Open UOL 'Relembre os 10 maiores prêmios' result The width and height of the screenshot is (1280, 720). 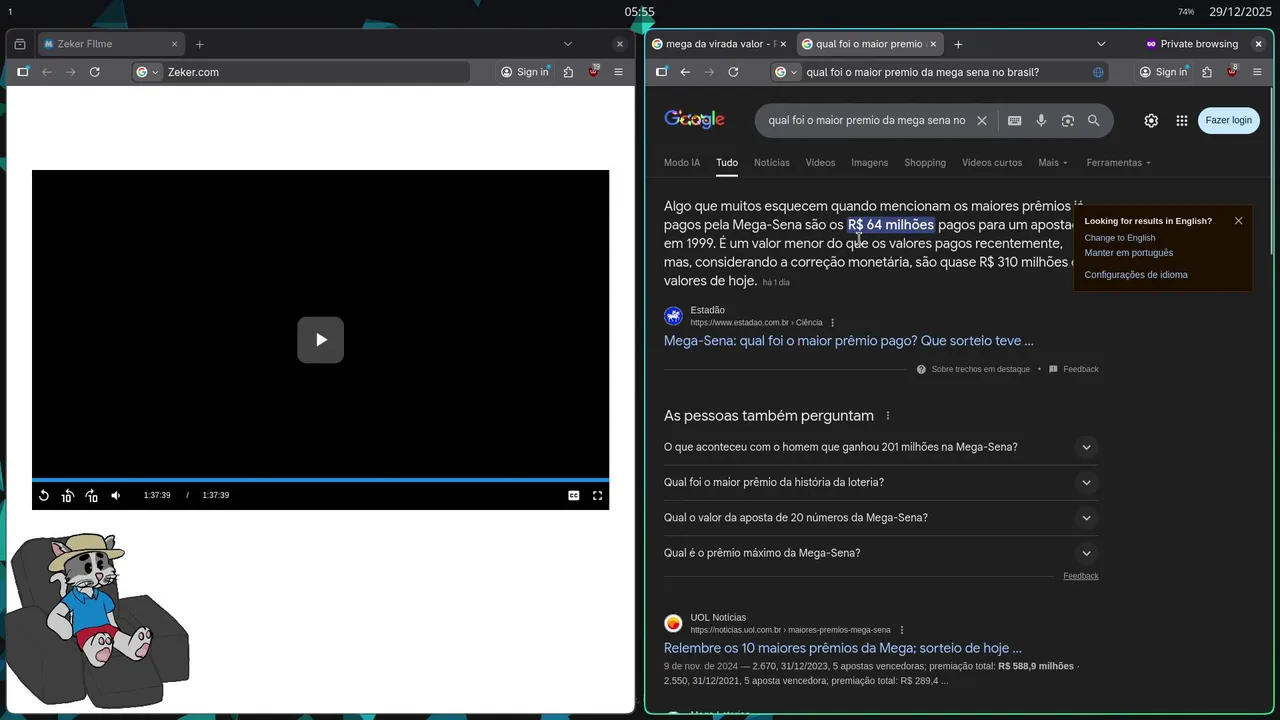[x=843, y=648]
